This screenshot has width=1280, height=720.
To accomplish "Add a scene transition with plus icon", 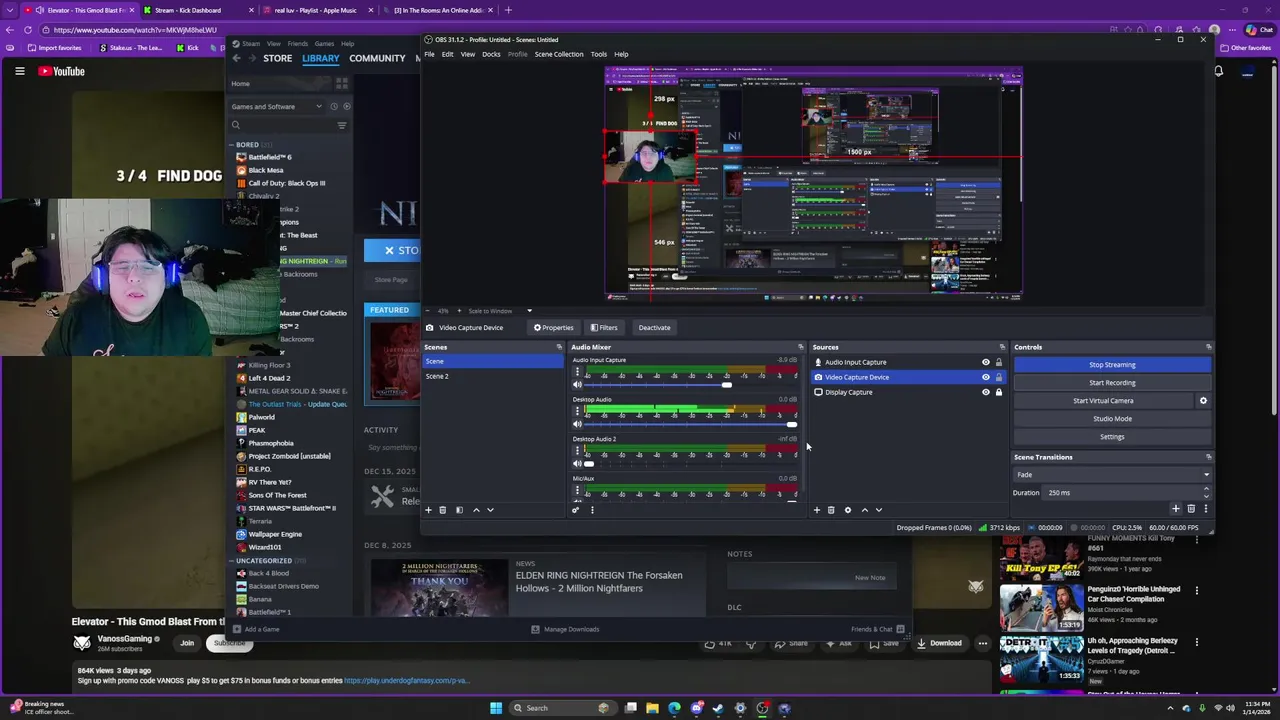I will tap(1176, 509).
